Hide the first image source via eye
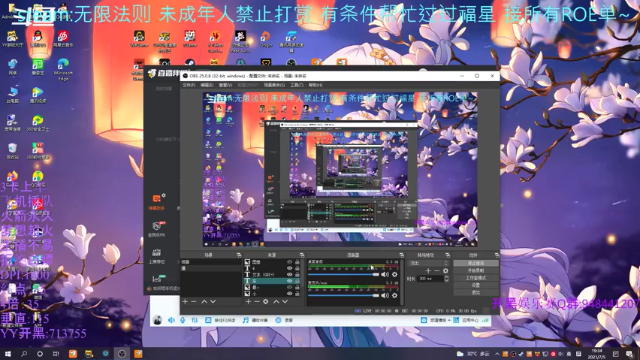Screen dimensions: 640x360 289,262
